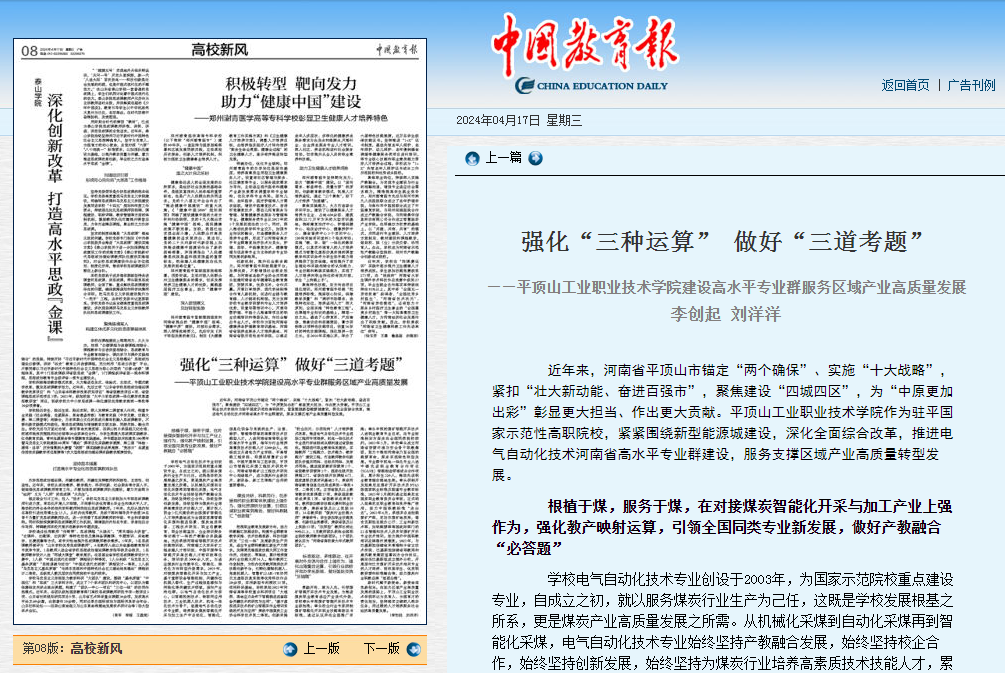Image resolution: width=1005 pixels, height=673 pixels.
Task: Click the article title 强化“三种运算” 做好“三道考题”
Action: tap(722, 242)
